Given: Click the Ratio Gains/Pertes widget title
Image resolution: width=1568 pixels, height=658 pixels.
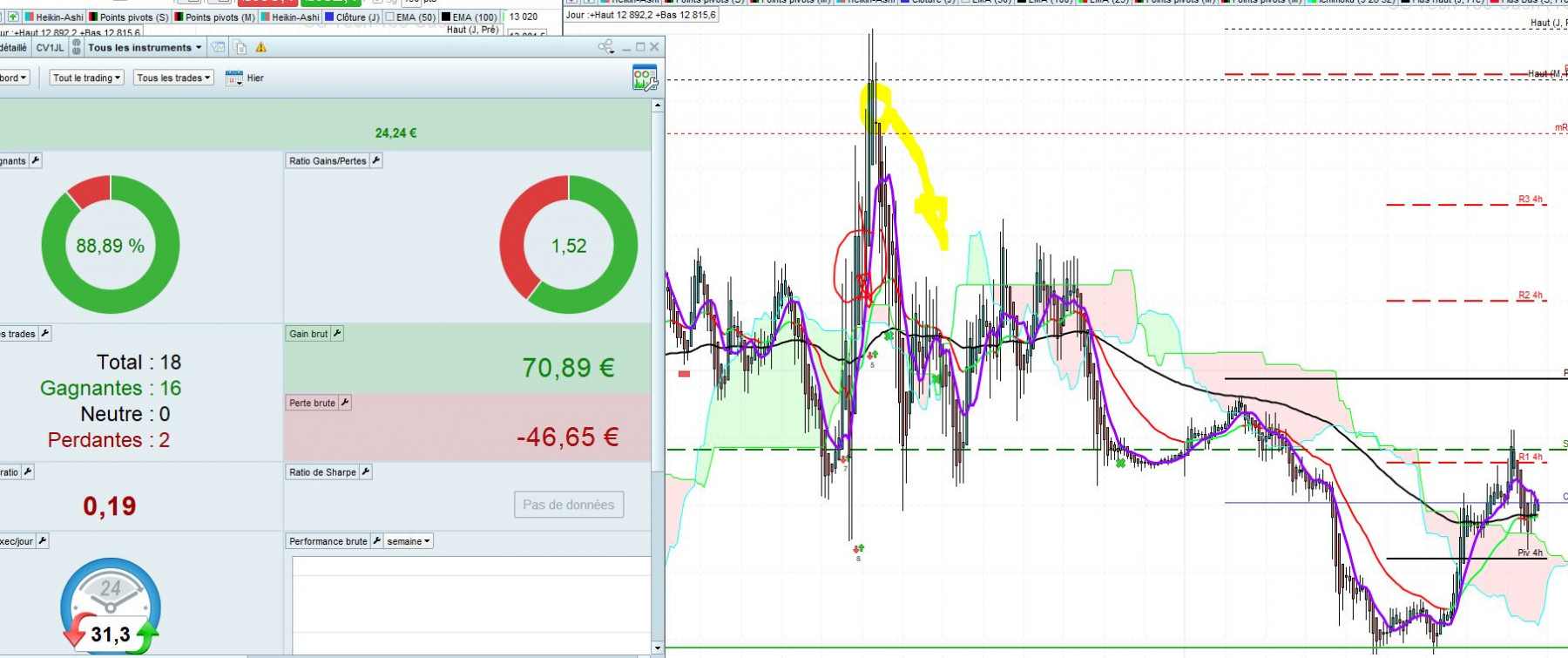Looking at the screenshot, I should click(x=328, y=160).
